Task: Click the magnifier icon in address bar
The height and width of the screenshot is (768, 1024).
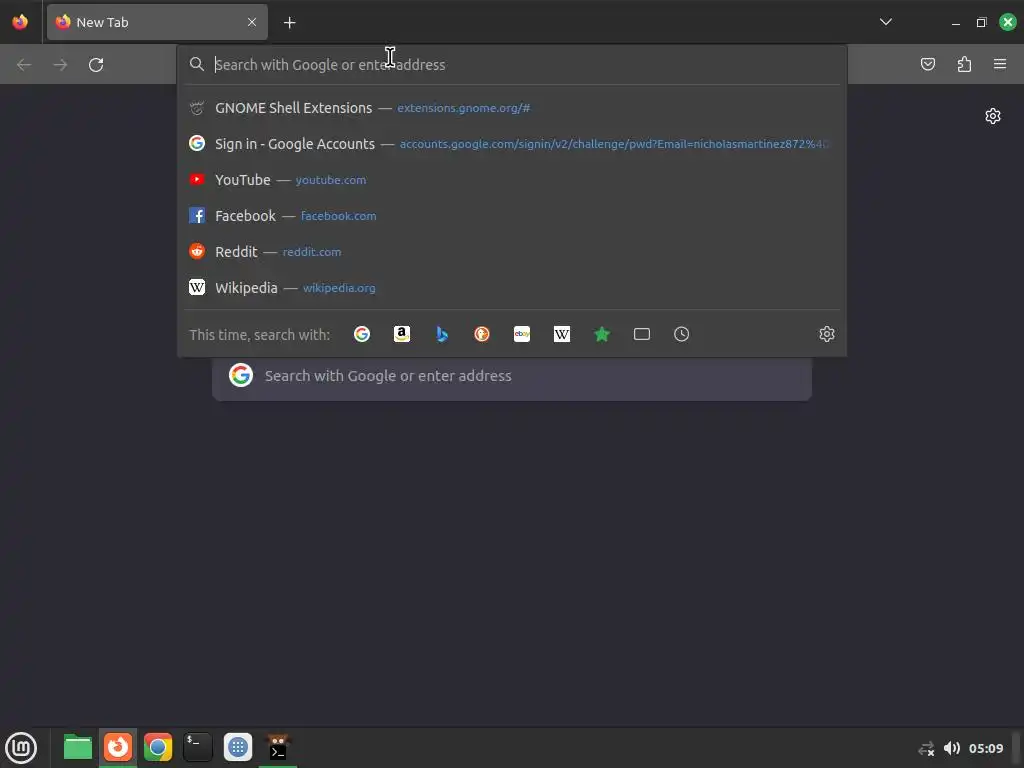Action: point(197,64)
